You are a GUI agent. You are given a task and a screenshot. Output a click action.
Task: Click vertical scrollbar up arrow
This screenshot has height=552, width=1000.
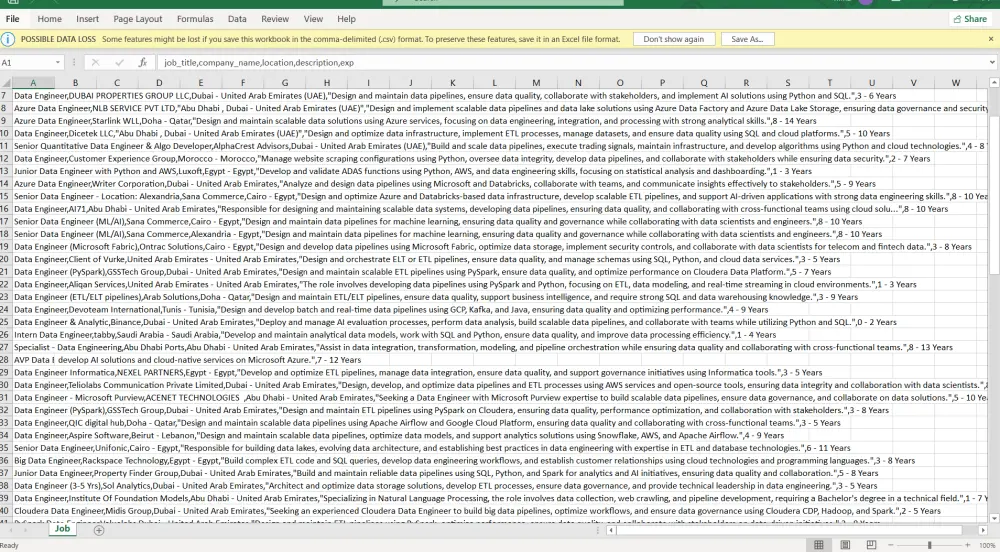pos(994,83)
